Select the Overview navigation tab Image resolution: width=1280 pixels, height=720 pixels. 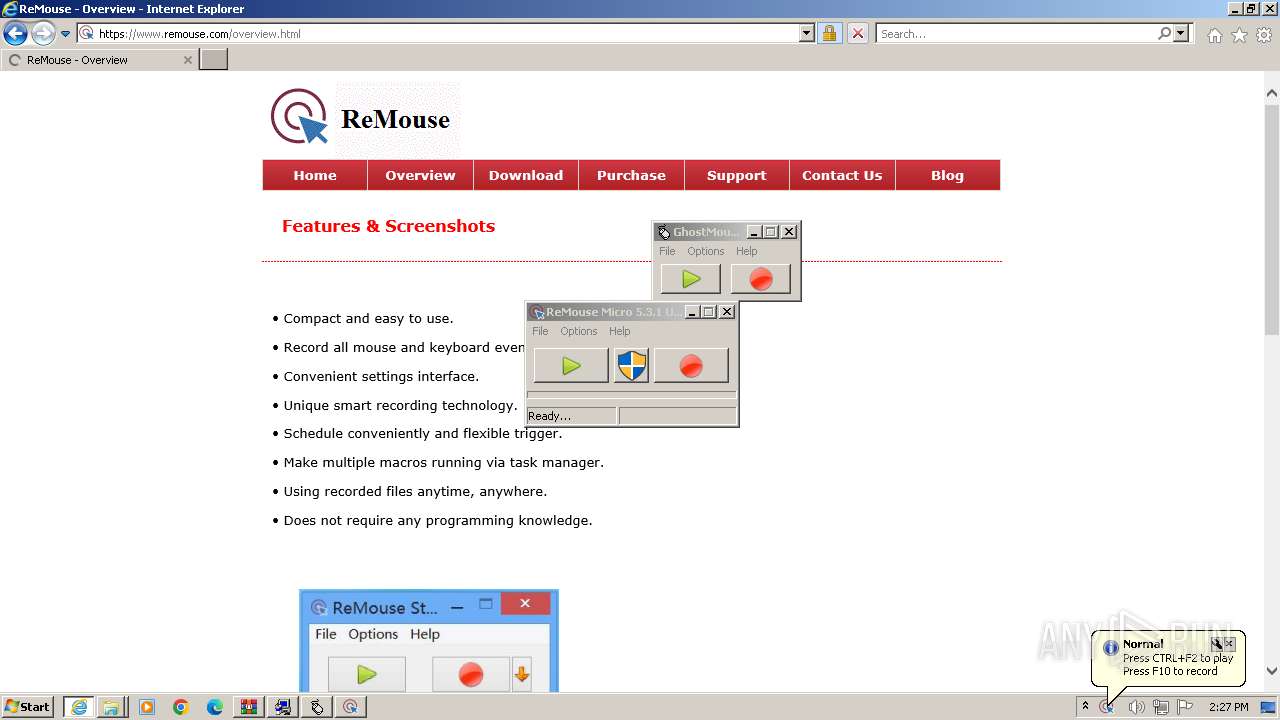[x=420, y=175]
